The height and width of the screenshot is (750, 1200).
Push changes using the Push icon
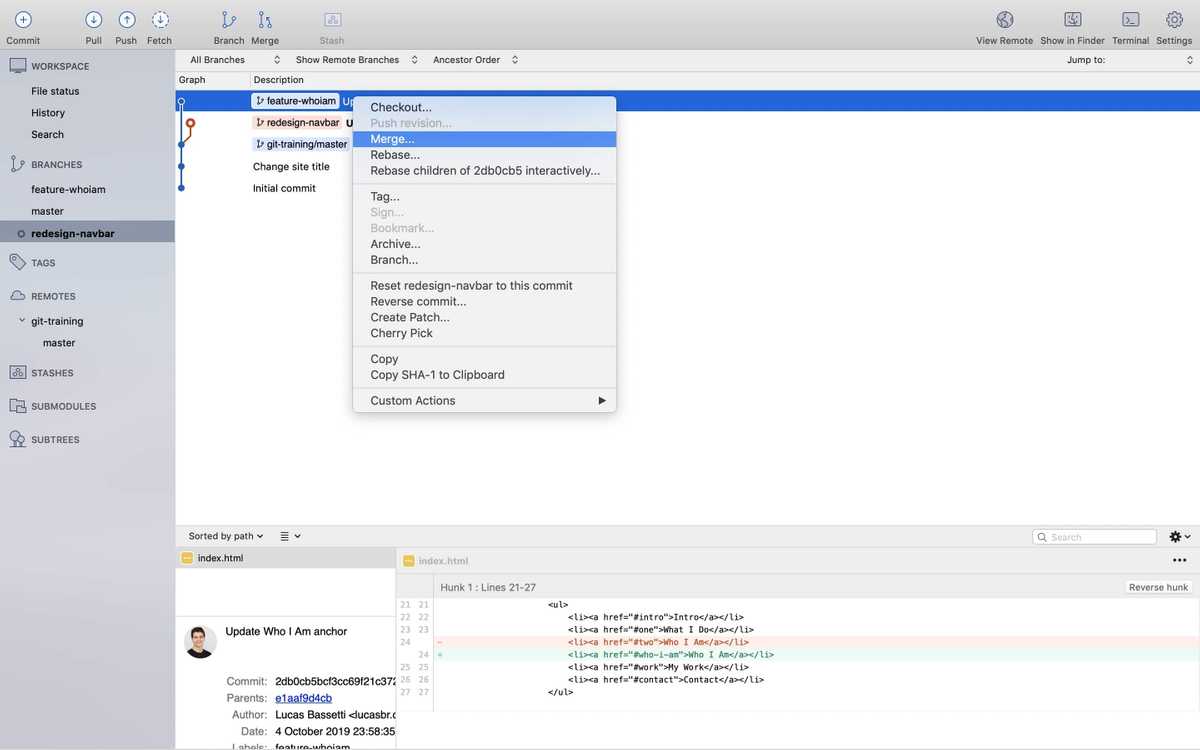click(x=125, y=20)
